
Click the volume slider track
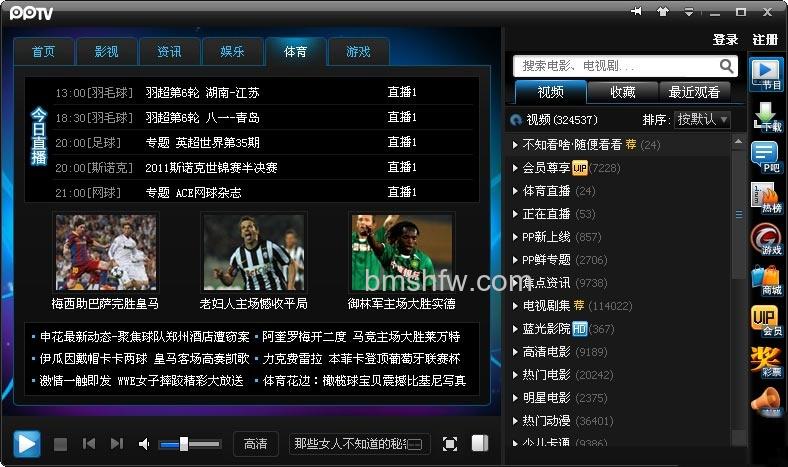tap(189, 444)
